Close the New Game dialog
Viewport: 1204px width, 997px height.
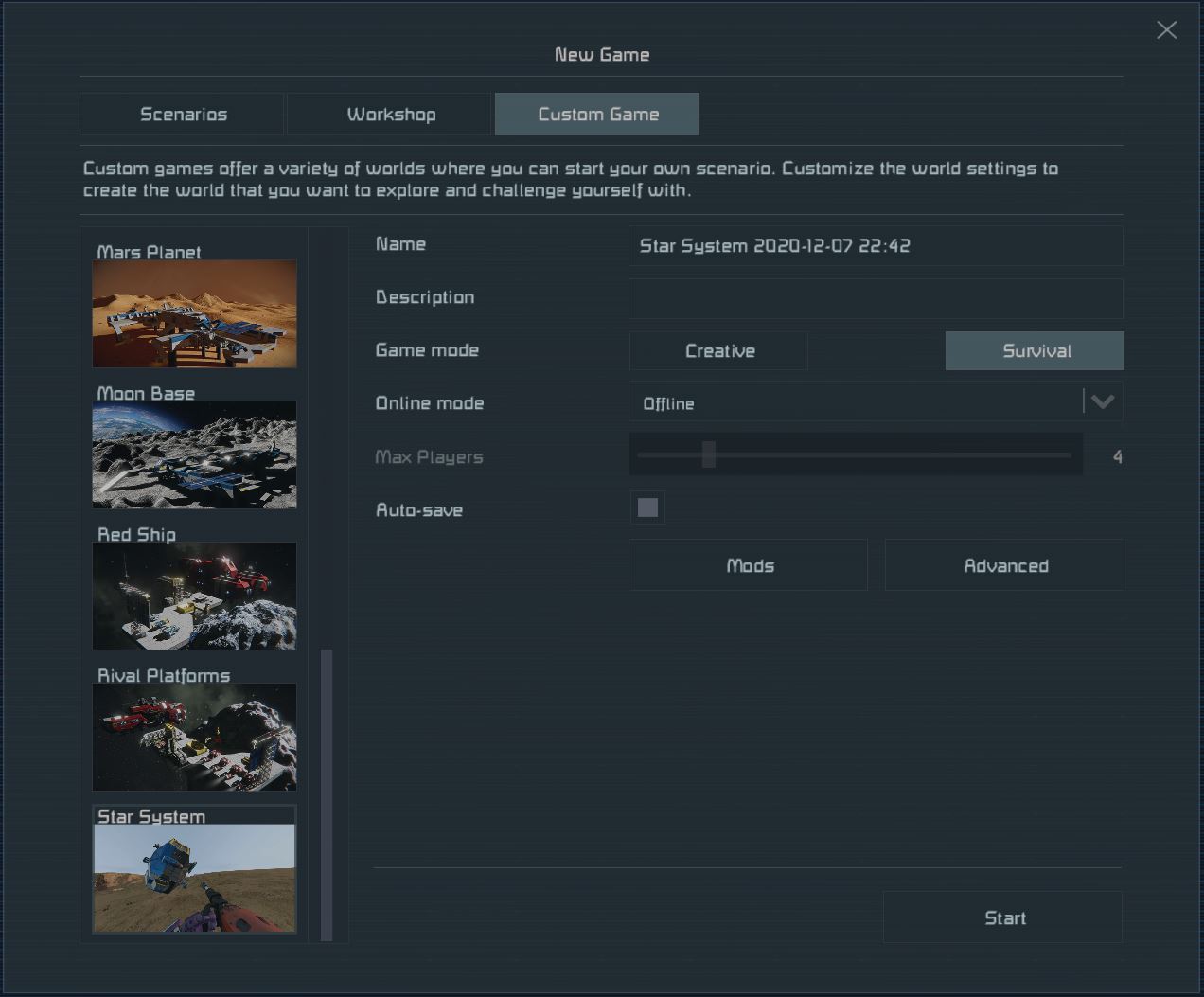coord(1166,30)
